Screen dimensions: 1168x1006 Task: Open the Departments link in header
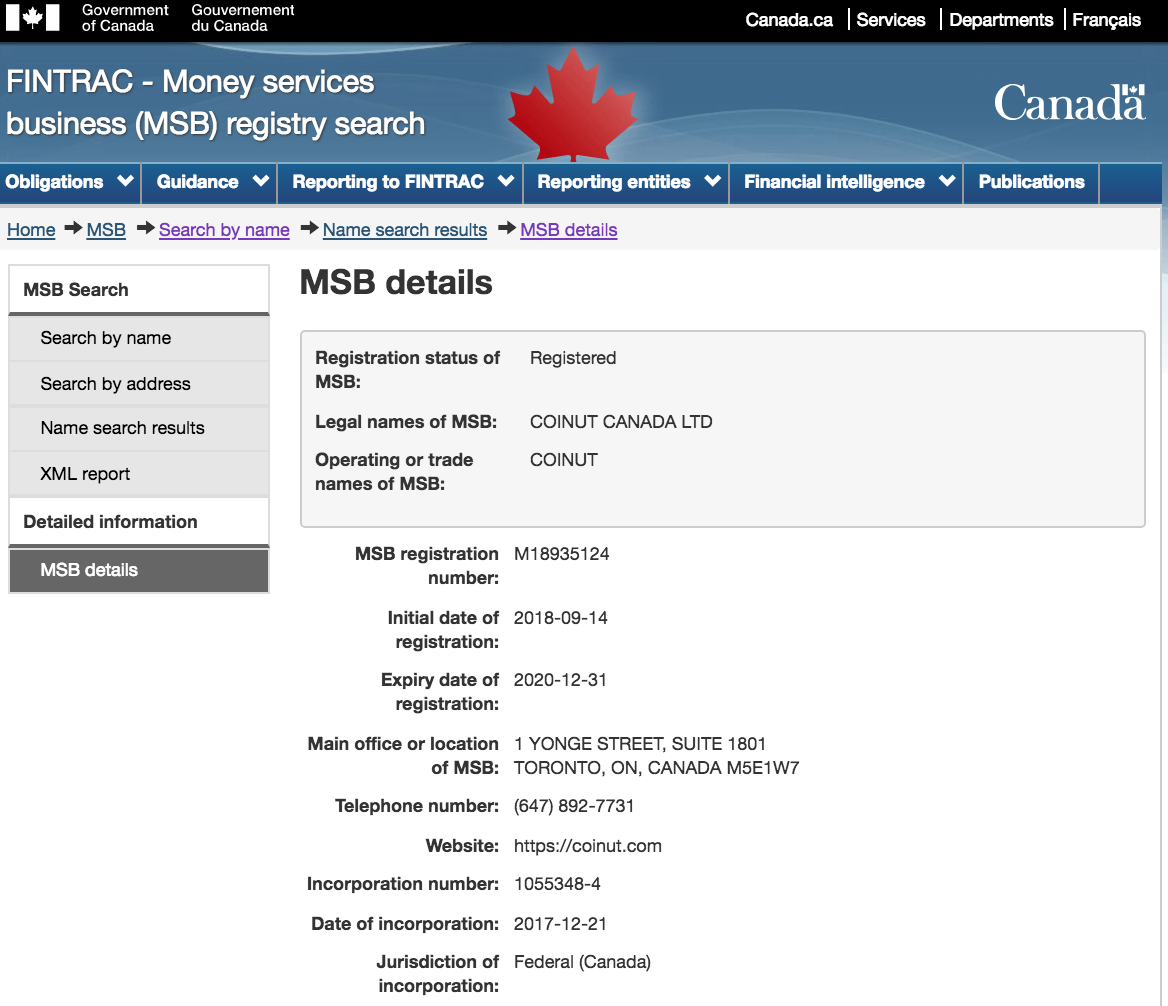click(x=1001, y=20)
